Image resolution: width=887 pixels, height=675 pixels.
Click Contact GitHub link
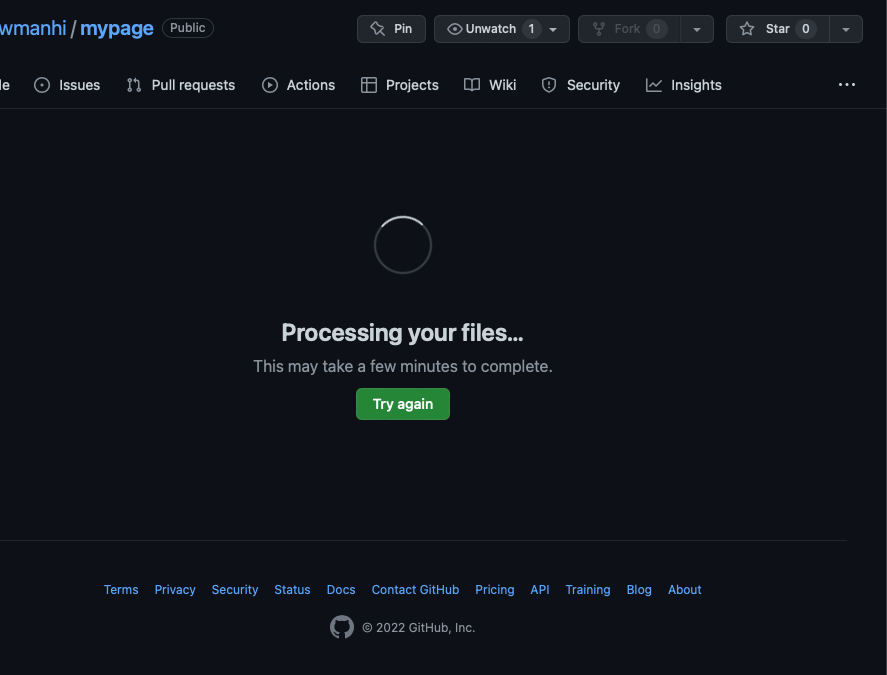(415, 590)
